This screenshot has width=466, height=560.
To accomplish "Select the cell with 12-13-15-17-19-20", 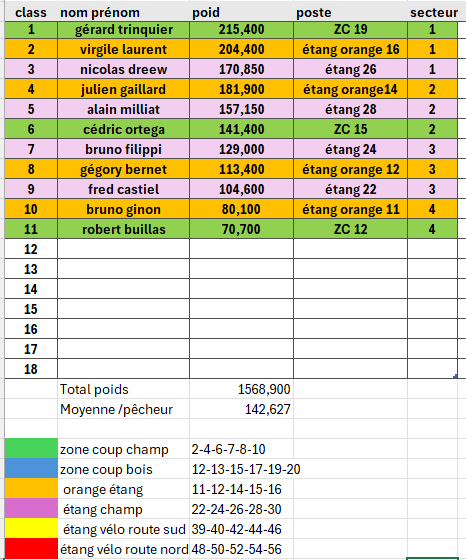I will point(246,469).
